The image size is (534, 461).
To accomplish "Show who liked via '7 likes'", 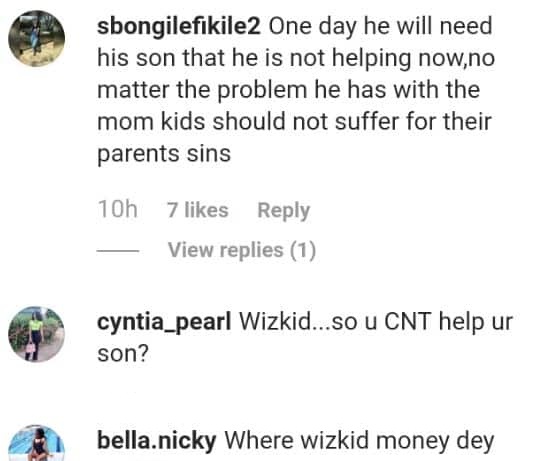I will [198, 210].
